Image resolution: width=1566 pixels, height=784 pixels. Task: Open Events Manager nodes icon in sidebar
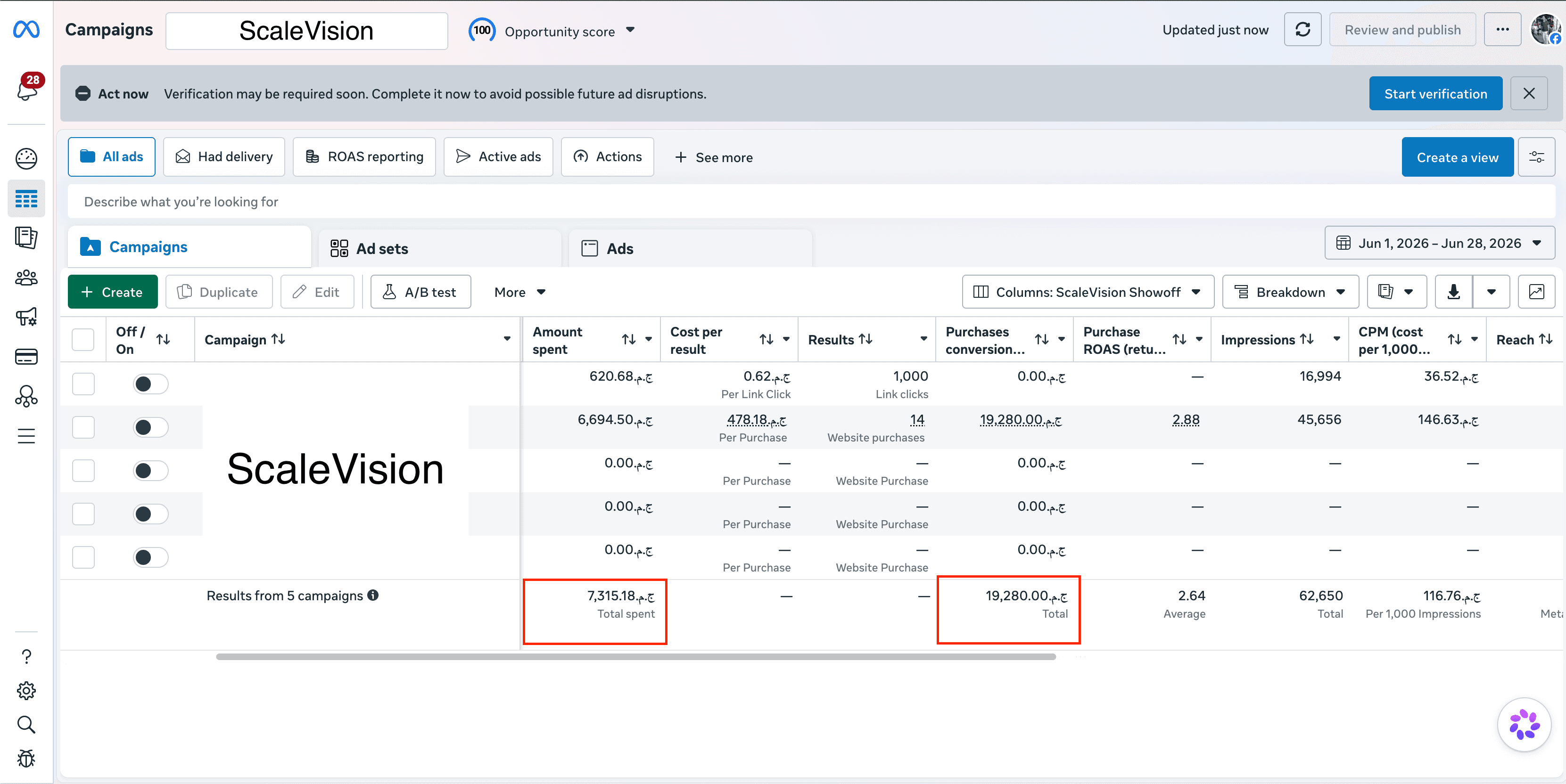(x=26, y=396)
